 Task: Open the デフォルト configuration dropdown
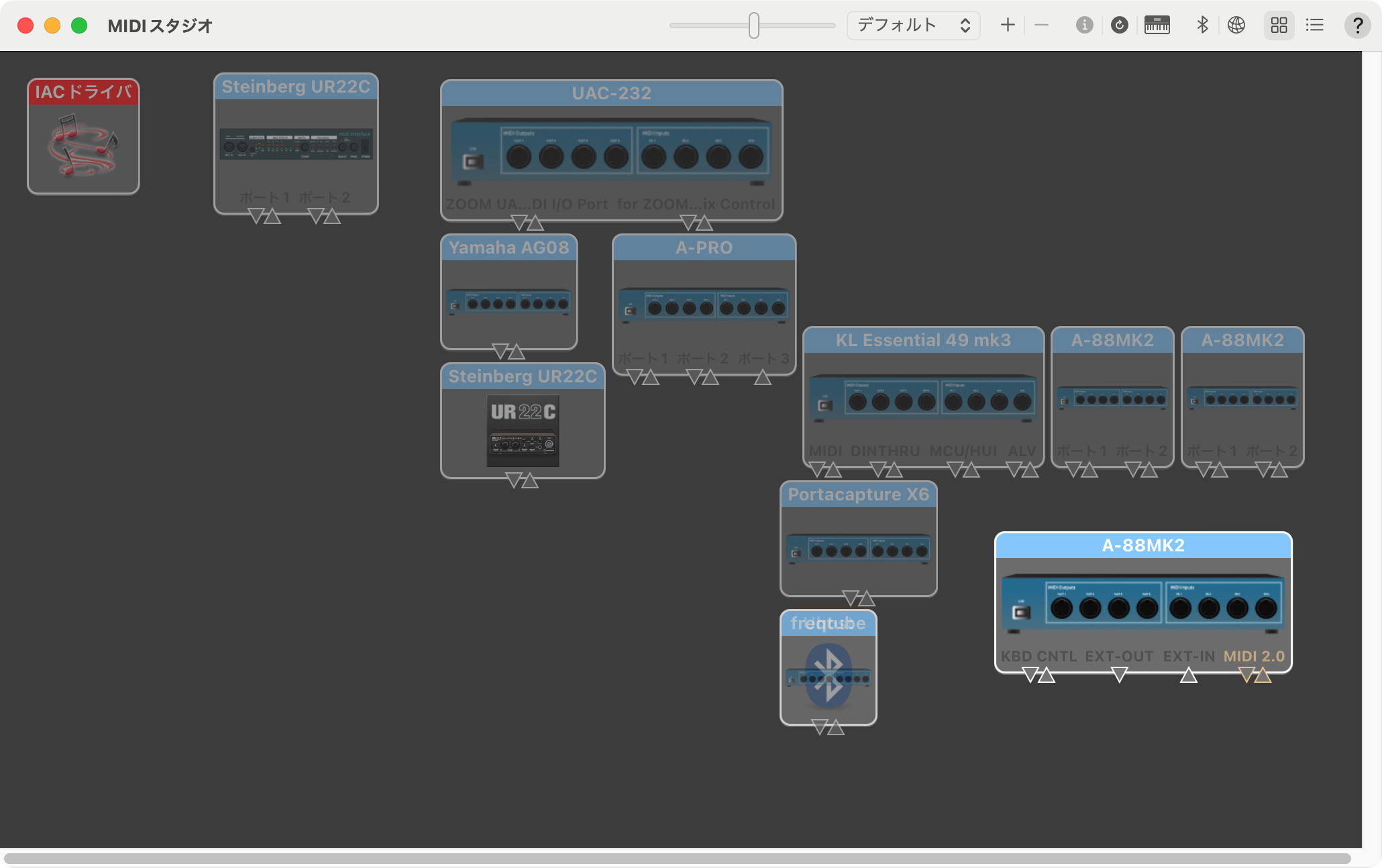point(913,25)
